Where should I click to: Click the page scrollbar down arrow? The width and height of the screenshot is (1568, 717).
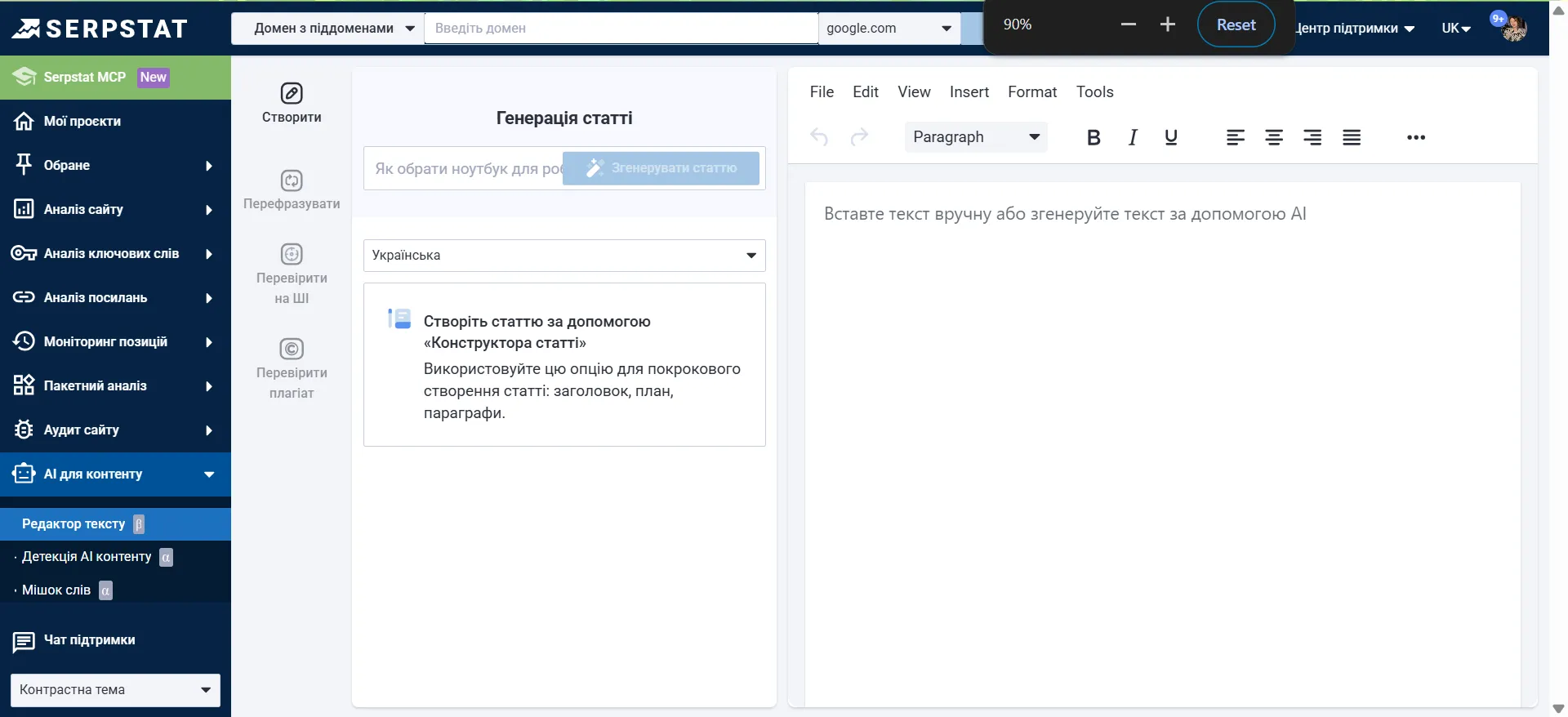[x=1558, y=708]
